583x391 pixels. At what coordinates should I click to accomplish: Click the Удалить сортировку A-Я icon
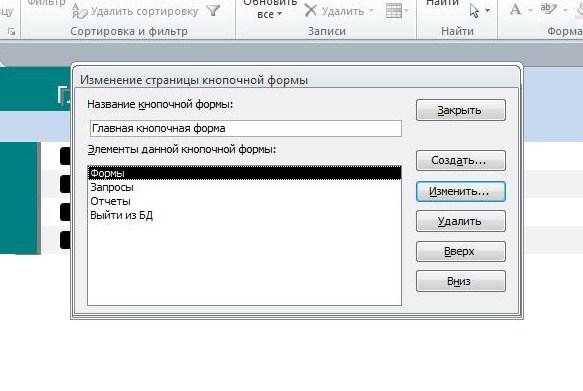[x=79, y=11]
